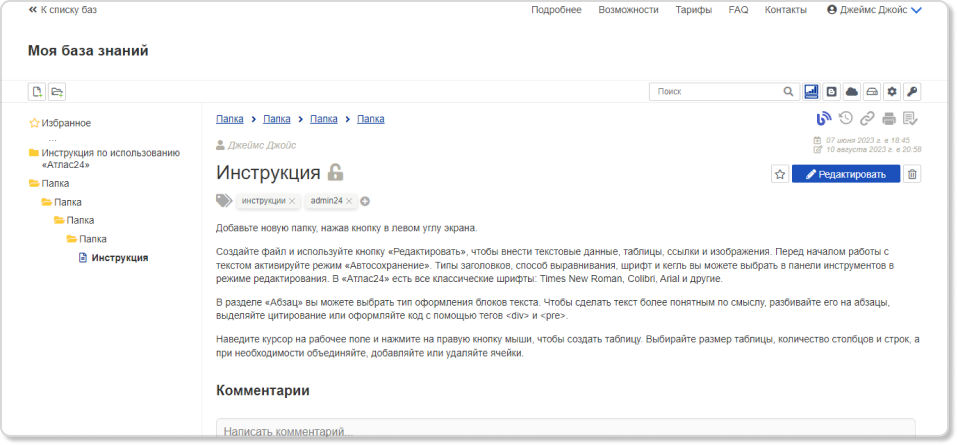Click the инструкции tag label
Image resolution: width=957 pixels, height=445 pixels.
(263, 200)
